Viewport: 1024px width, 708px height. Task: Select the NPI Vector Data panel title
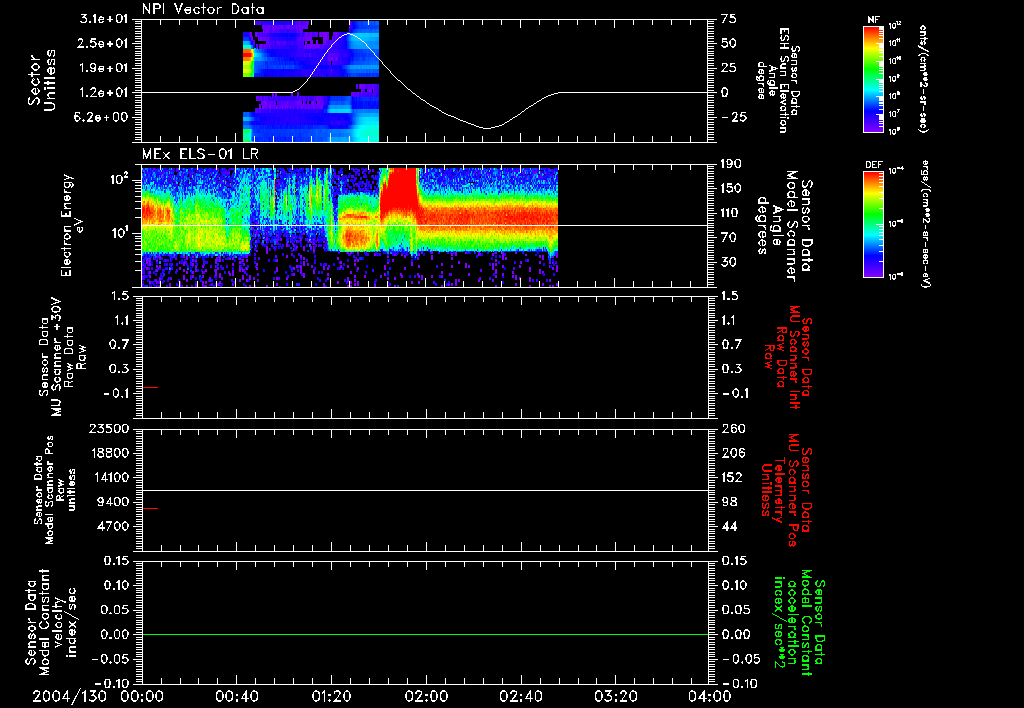tap(203, 9)
